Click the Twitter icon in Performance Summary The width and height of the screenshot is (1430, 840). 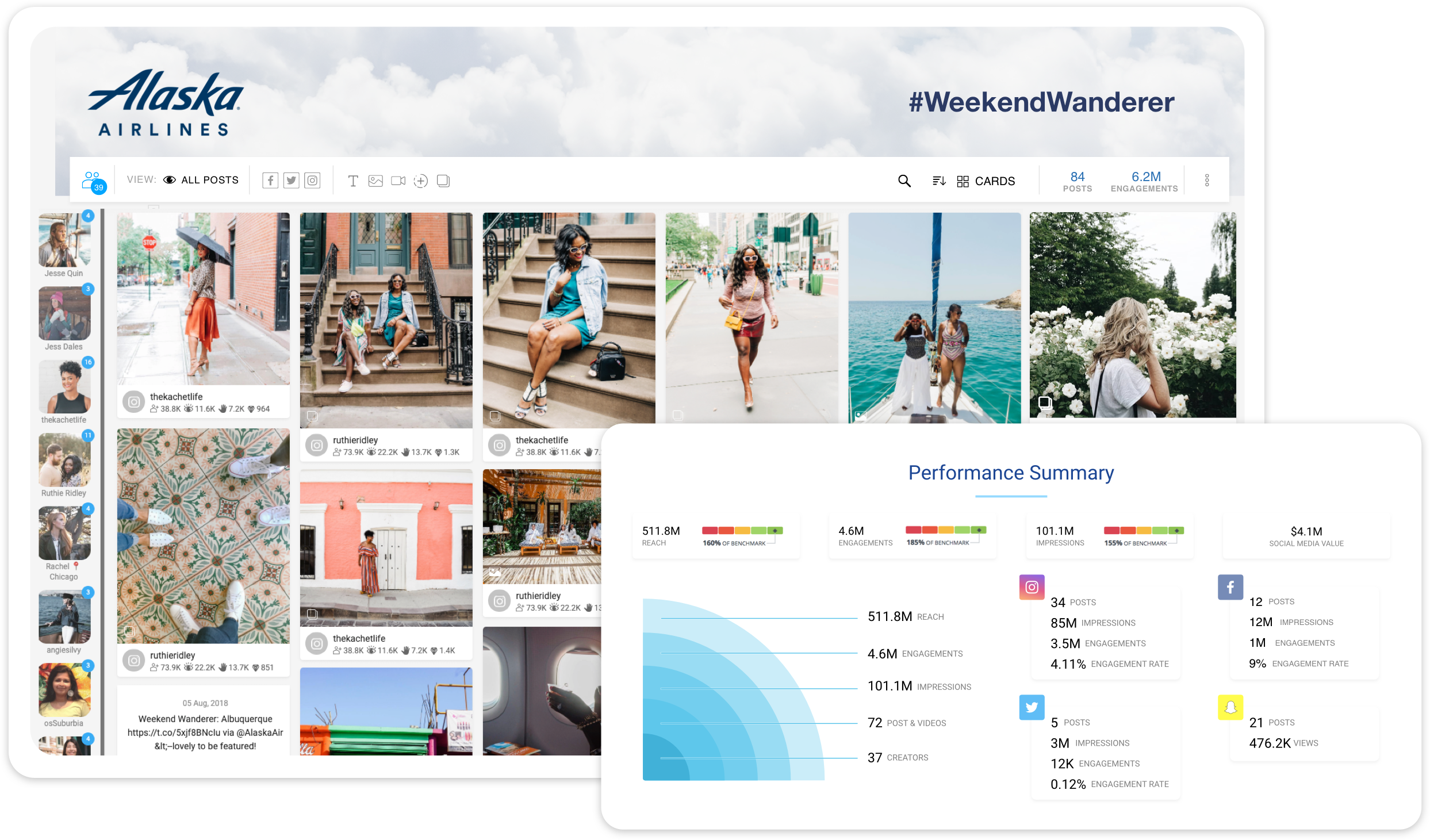pyautogui.click(x=1032, y=707)
